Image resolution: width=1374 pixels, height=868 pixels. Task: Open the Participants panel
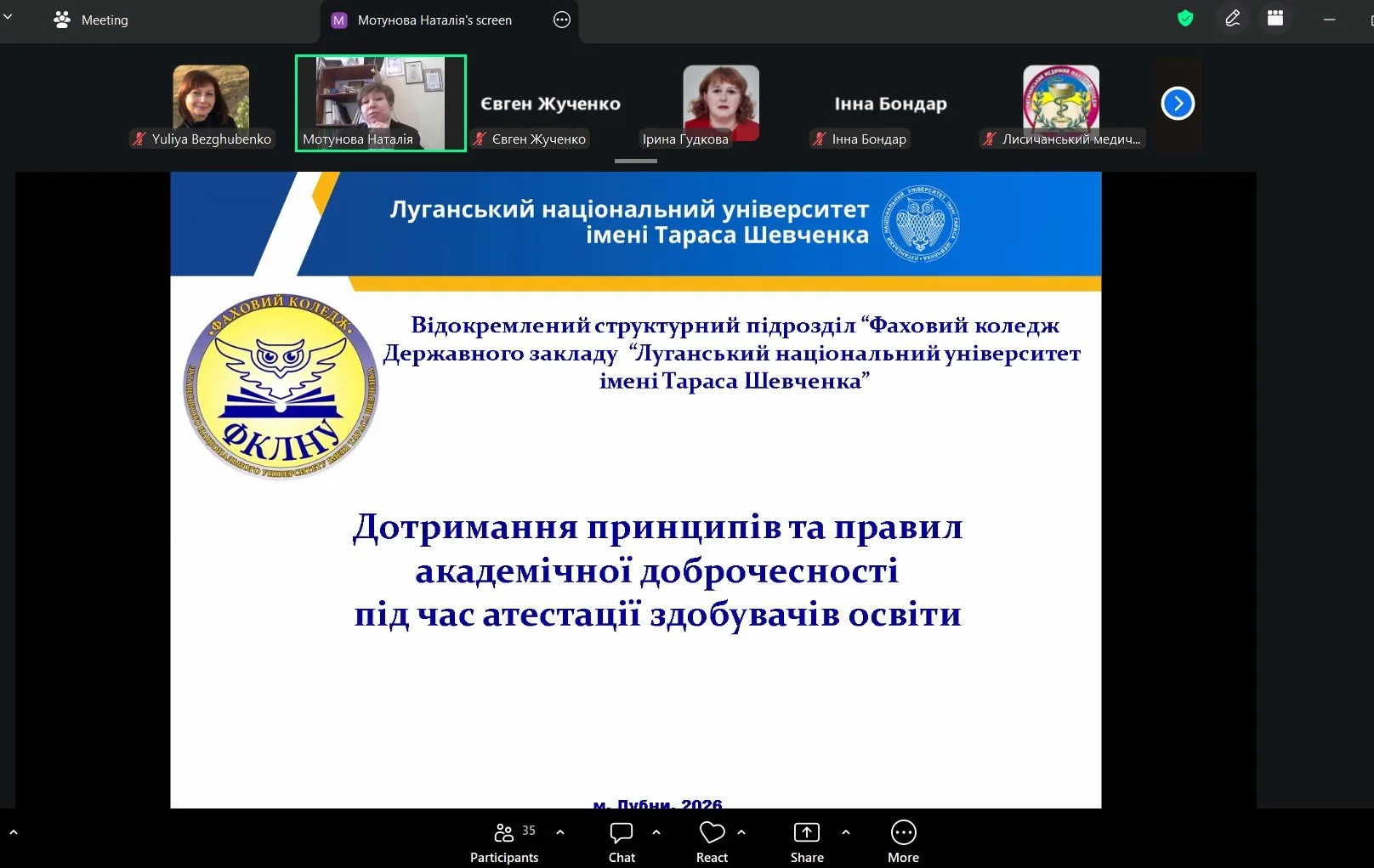coord(504,842)
